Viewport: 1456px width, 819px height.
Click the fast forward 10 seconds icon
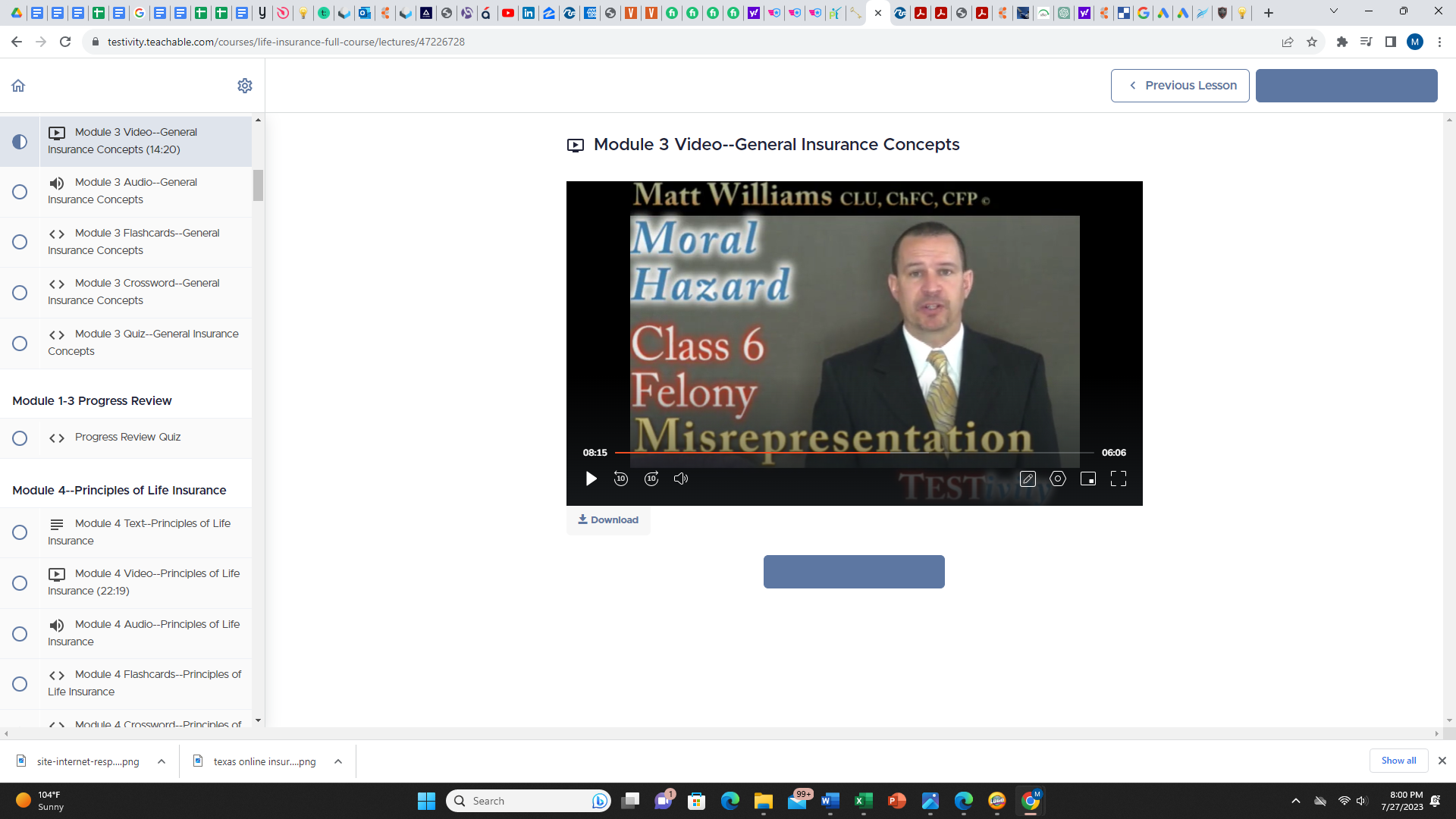(651, 478)
